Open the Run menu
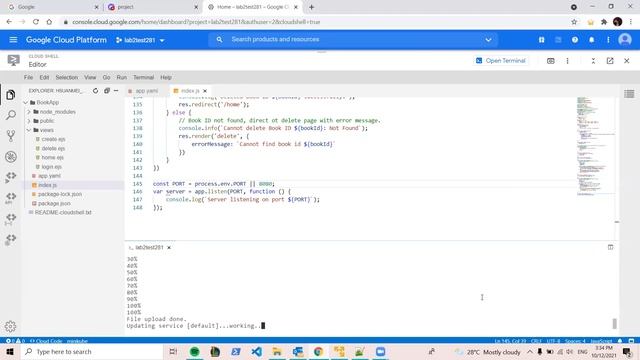Viewport: 640px width, 360px height. click(122, 77)
